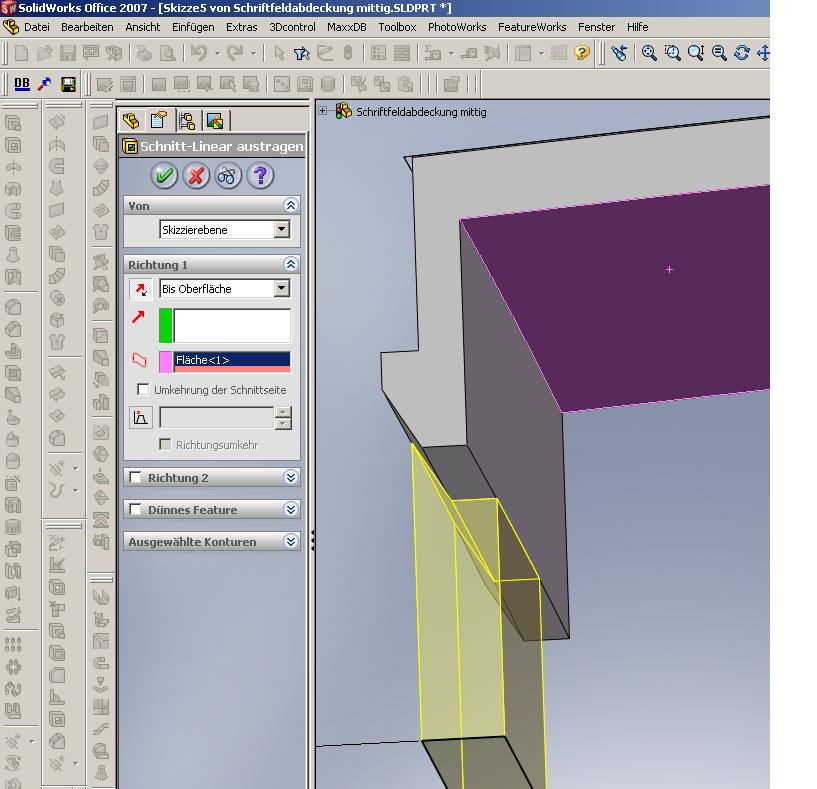Screen dimensions: 817x789
Task: Click the black and yellow floppy disk icon
Action: tap(68, 84)
